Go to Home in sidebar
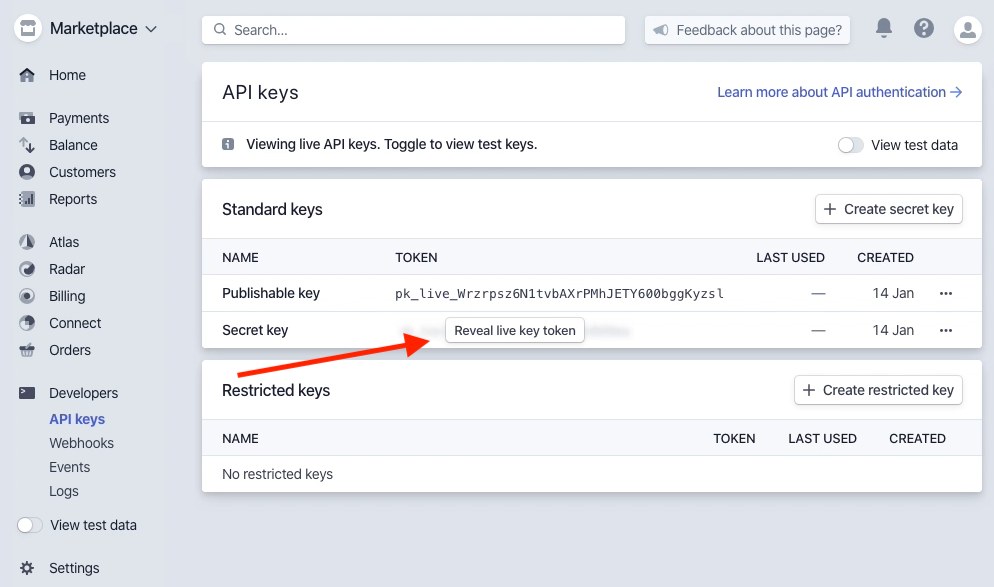 (67, 75)
